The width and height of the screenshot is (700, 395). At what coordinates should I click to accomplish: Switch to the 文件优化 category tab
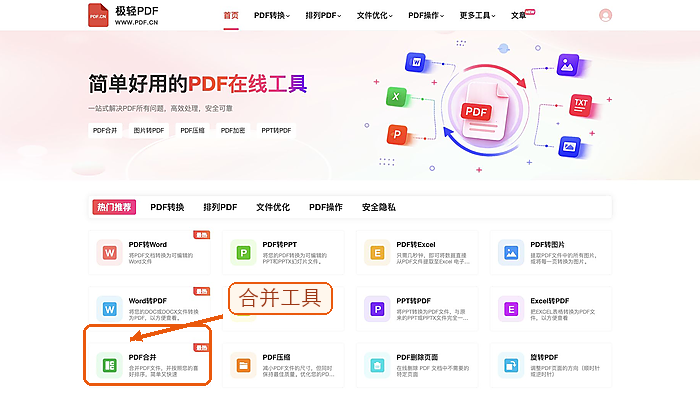pyautogui.click(x=273, y=207)
